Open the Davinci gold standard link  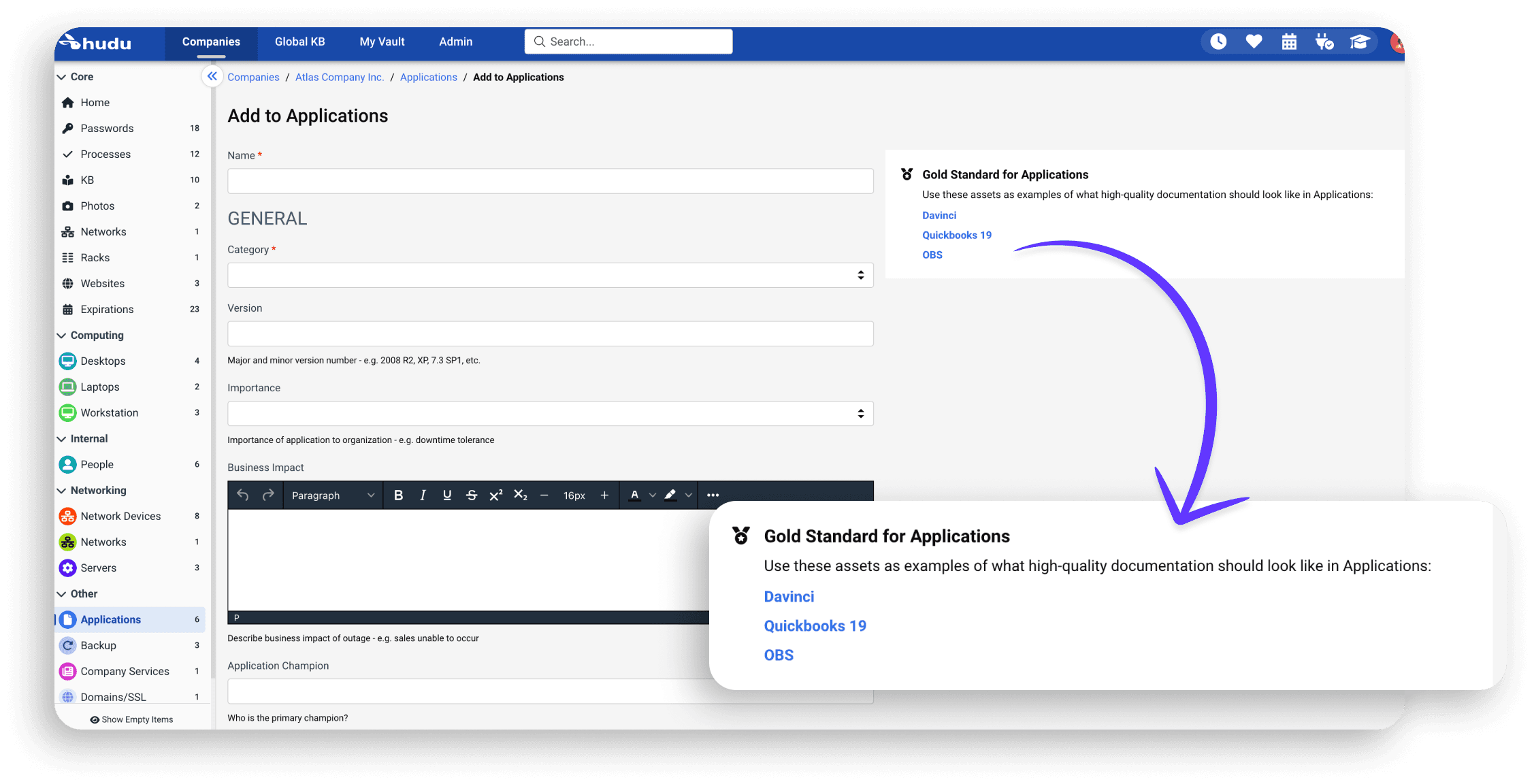[939, 215]
